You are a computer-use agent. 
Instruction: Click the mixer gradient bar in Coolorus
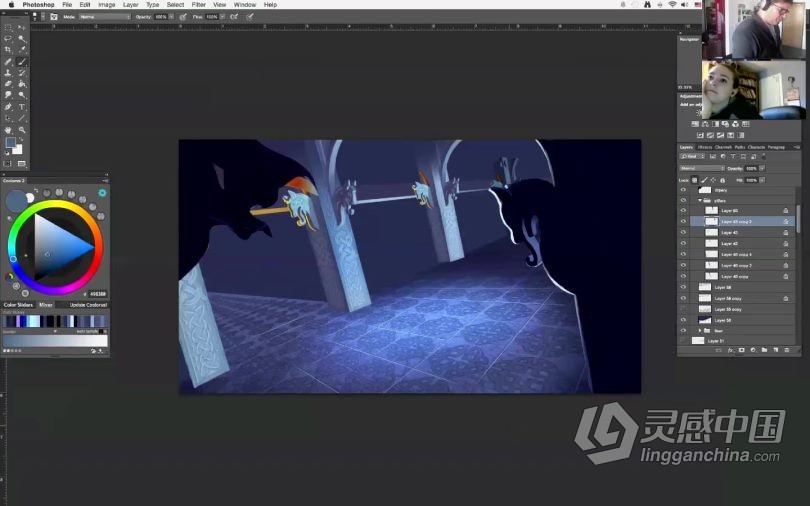click(55, 340)
